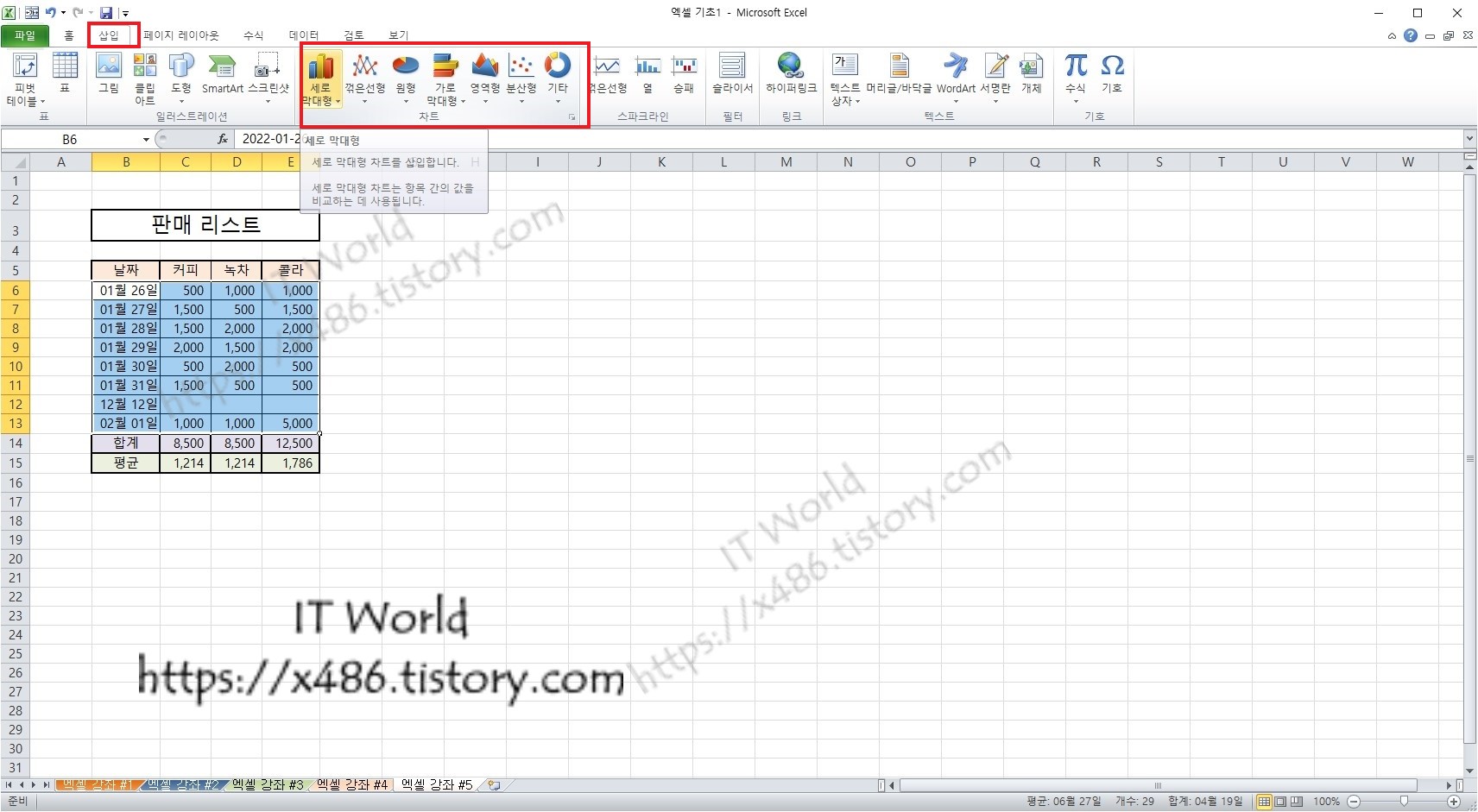This screenshot has height=812, width=1478.
Task: Open header/footer (머리글/바닥글) tool
Action: (900, 72)
